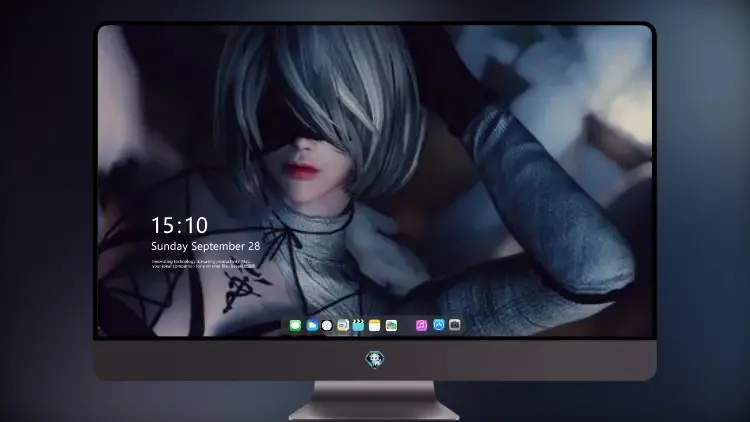Open the Clock app in dock
Viewport: 750px width, 422px height.
[327, 325]
